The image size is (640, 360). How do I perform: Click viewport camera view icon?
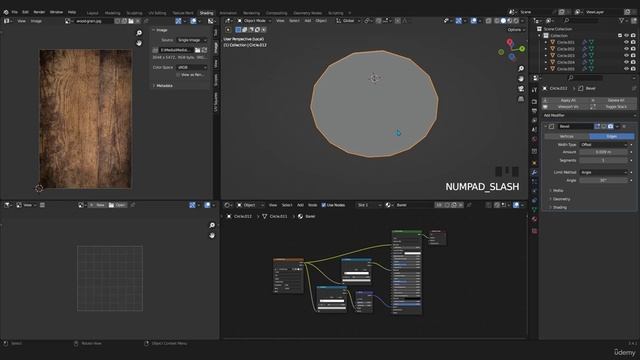521,89
